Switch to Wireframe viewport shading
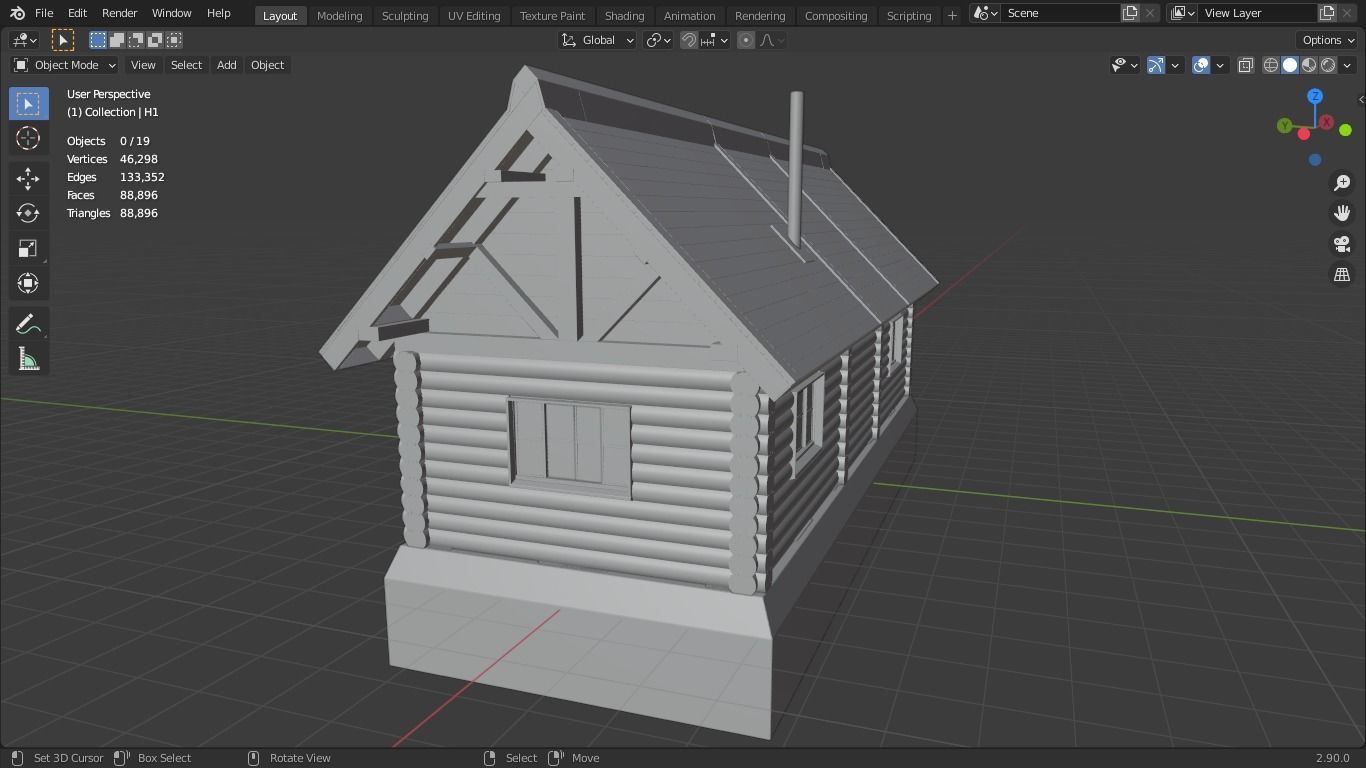 (x=1271, y=65)
